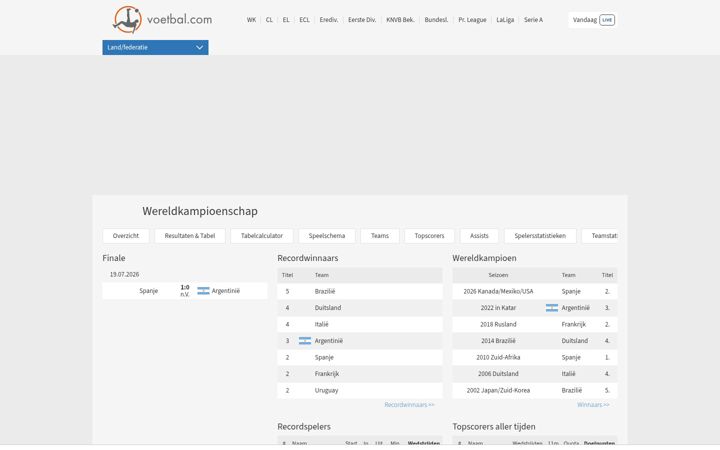Click Duitsland in Recordwinnaars table

click(328, 308)
